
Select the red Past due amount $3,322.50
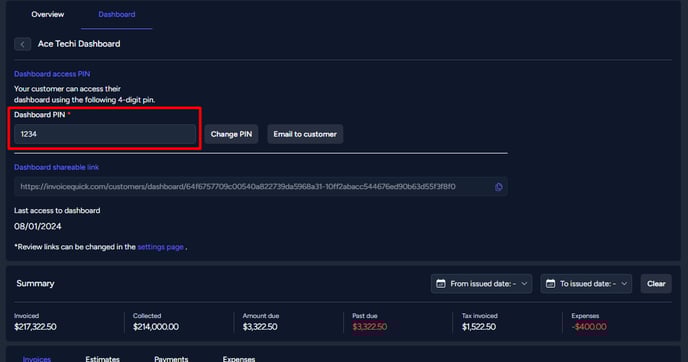(369, 327)
